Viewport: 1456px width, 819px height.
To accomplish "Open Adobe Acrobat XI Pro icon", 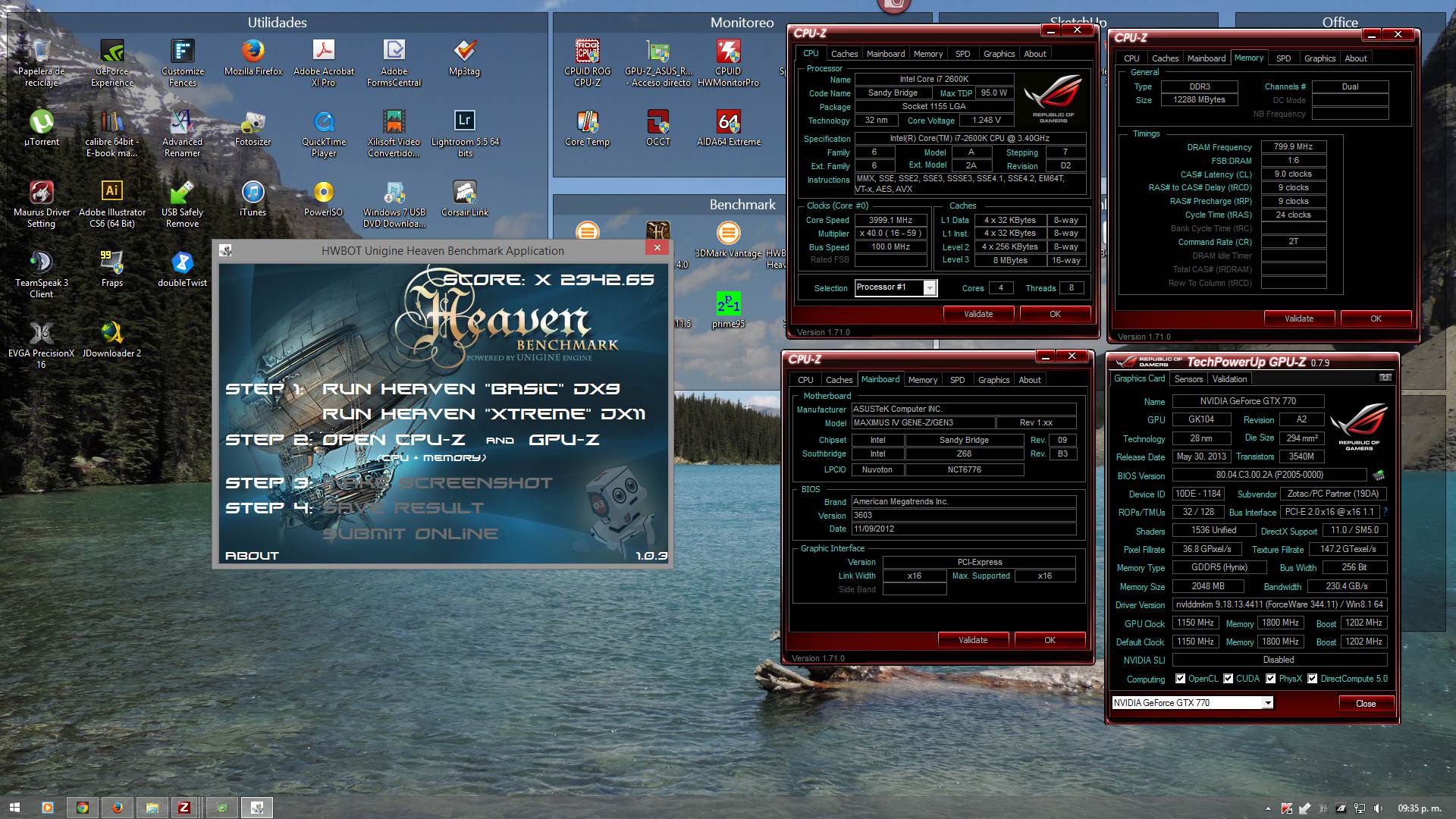I will (324, 62).
